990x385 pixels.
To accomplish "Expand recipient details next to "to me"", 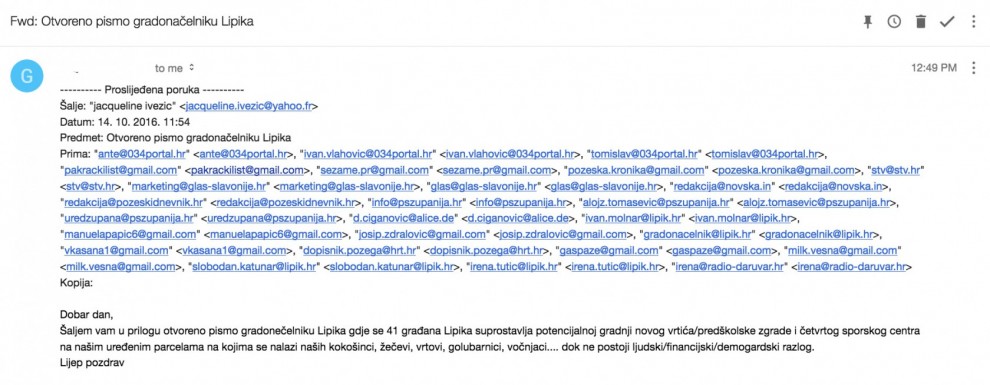I will pos(191,68).
